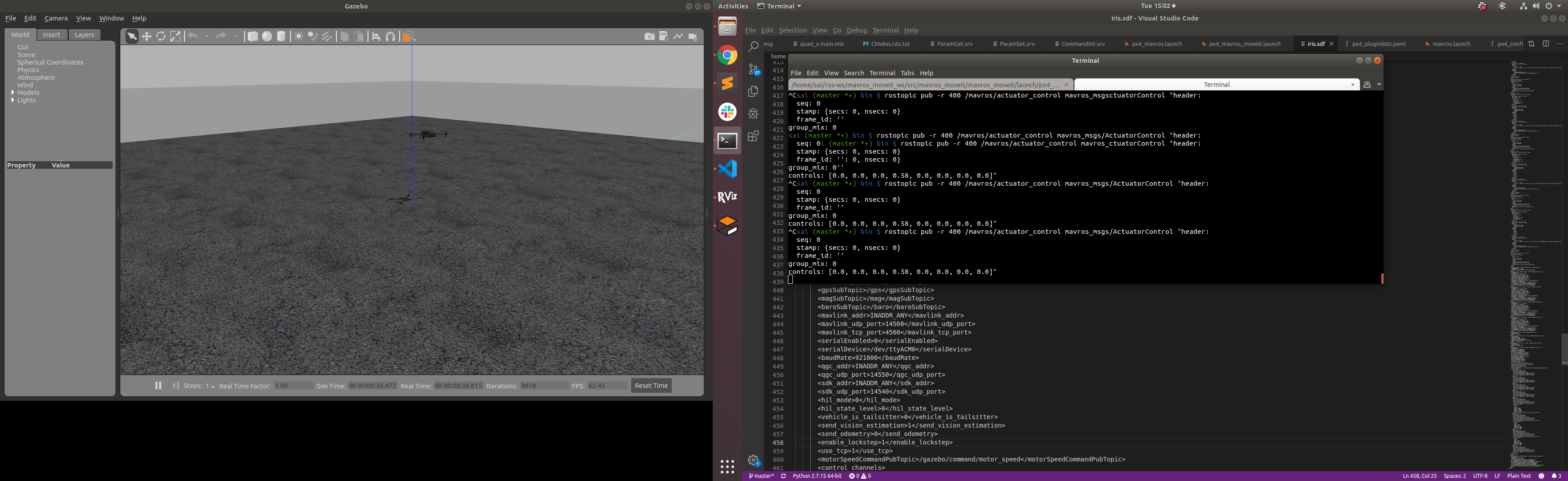Insert a box shape in Gazebo toolbar
This screenshot has height=481, width=1568.
(x=253, y=36)
